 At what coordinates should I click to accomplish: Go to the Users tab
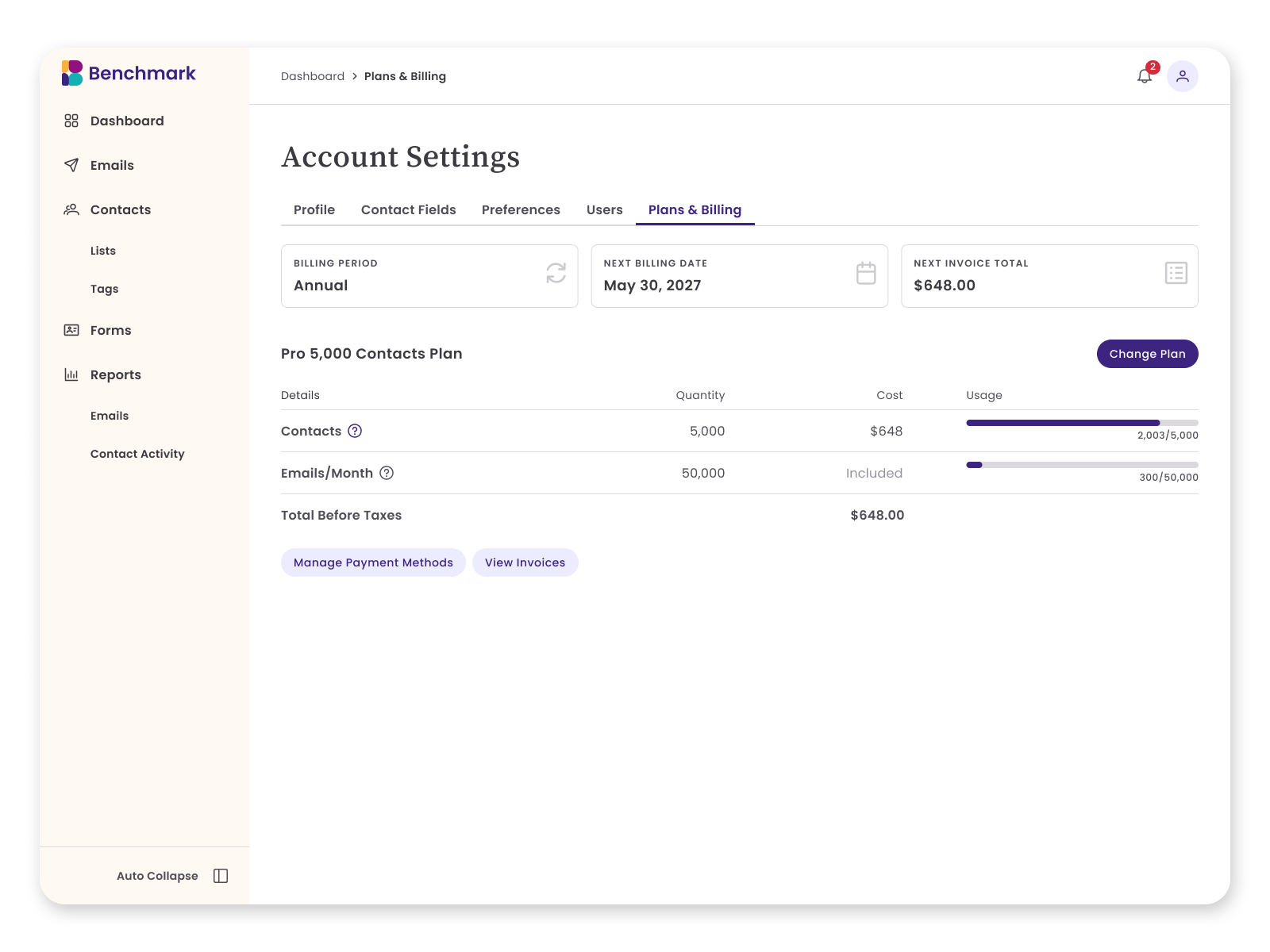coord(605,209)
